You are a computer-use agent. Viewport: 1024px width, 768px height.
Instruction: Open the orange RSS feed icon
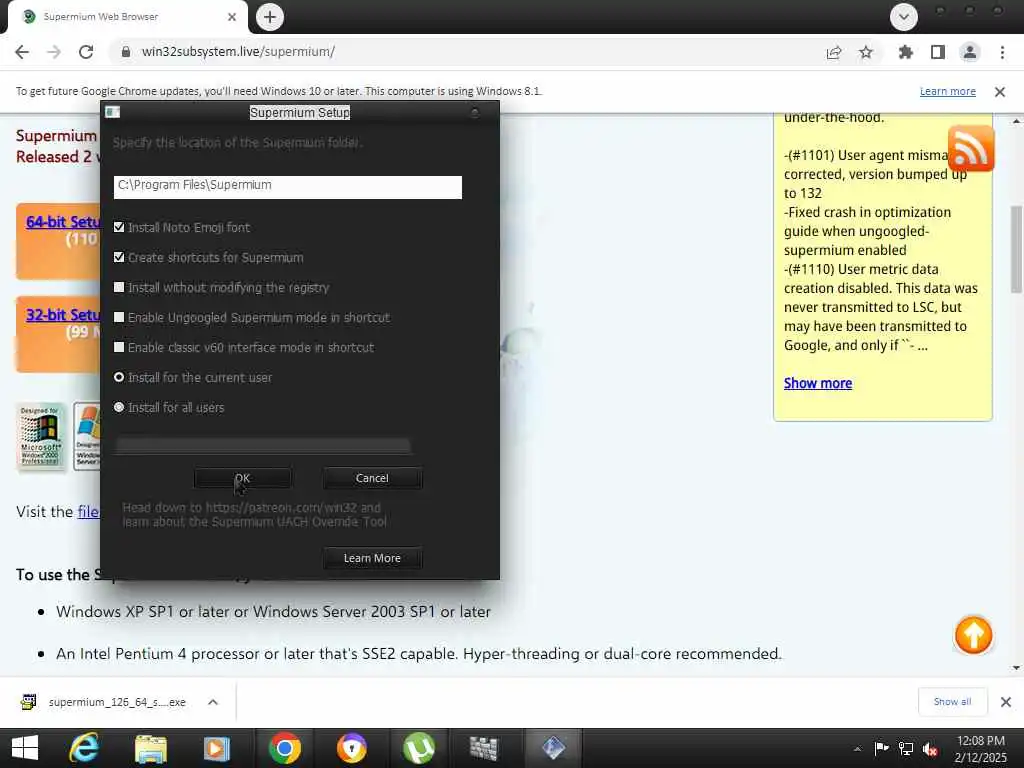coord(971,148)
